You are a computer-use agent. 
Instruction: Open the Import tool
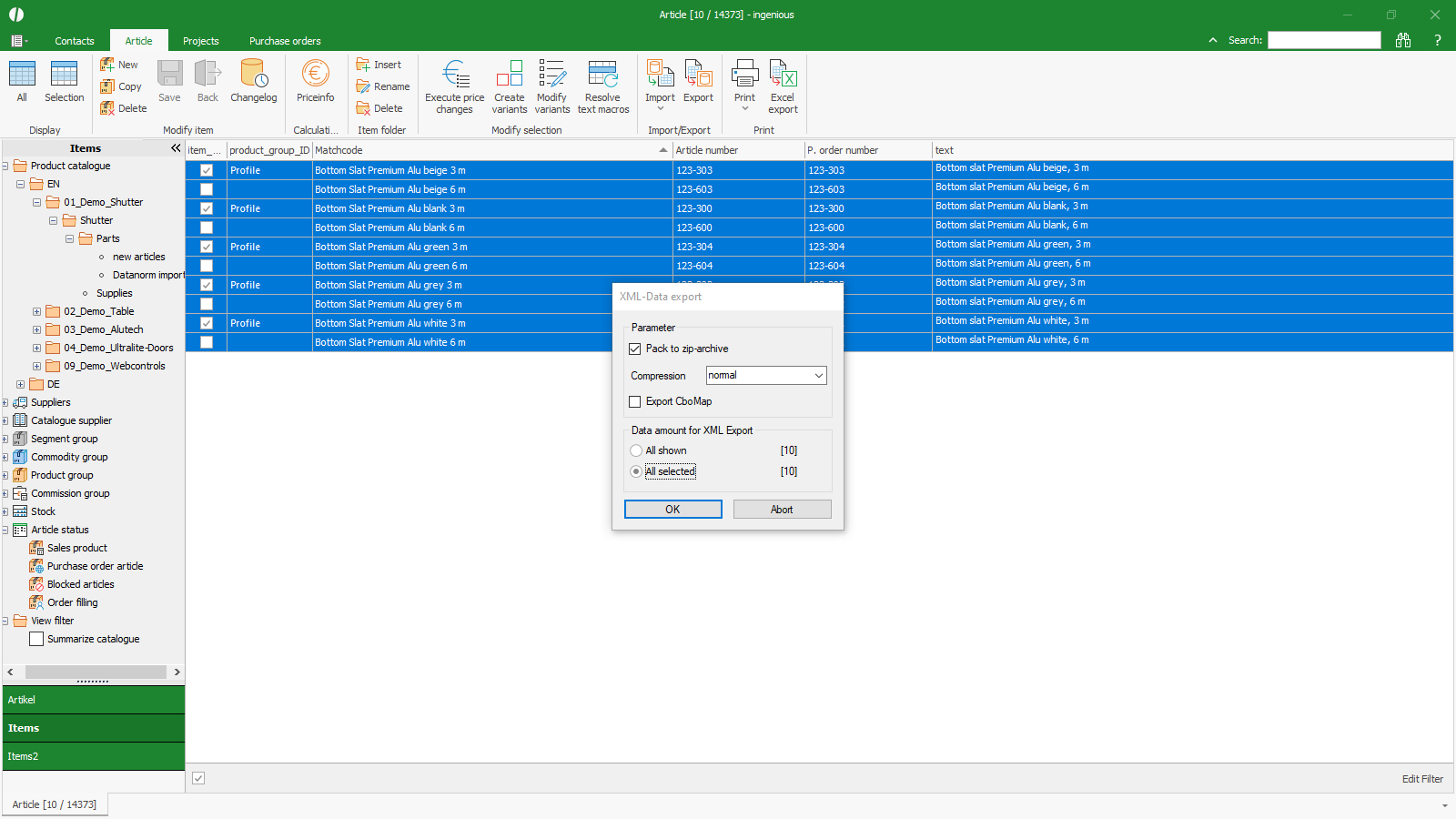click(x=660, y=75)
